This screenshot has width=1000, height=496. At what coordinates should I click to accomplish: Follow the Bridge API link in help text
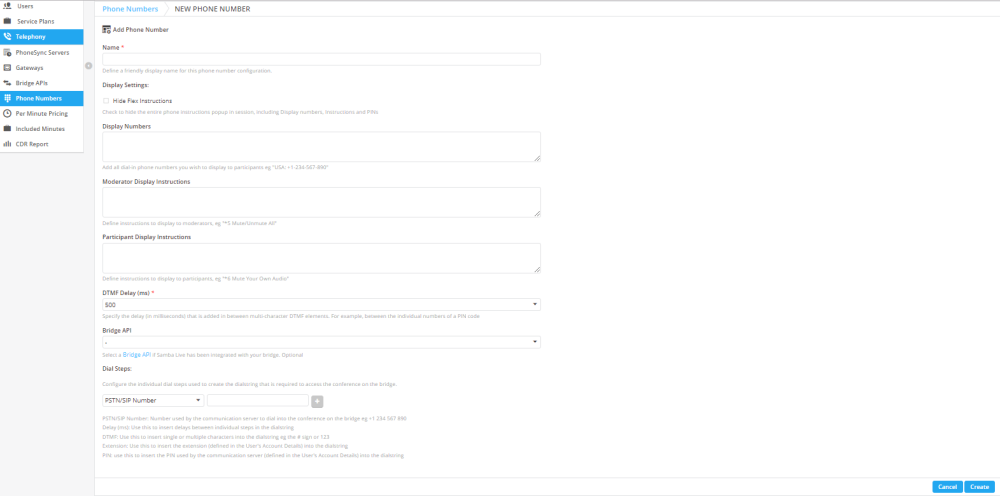136,354
